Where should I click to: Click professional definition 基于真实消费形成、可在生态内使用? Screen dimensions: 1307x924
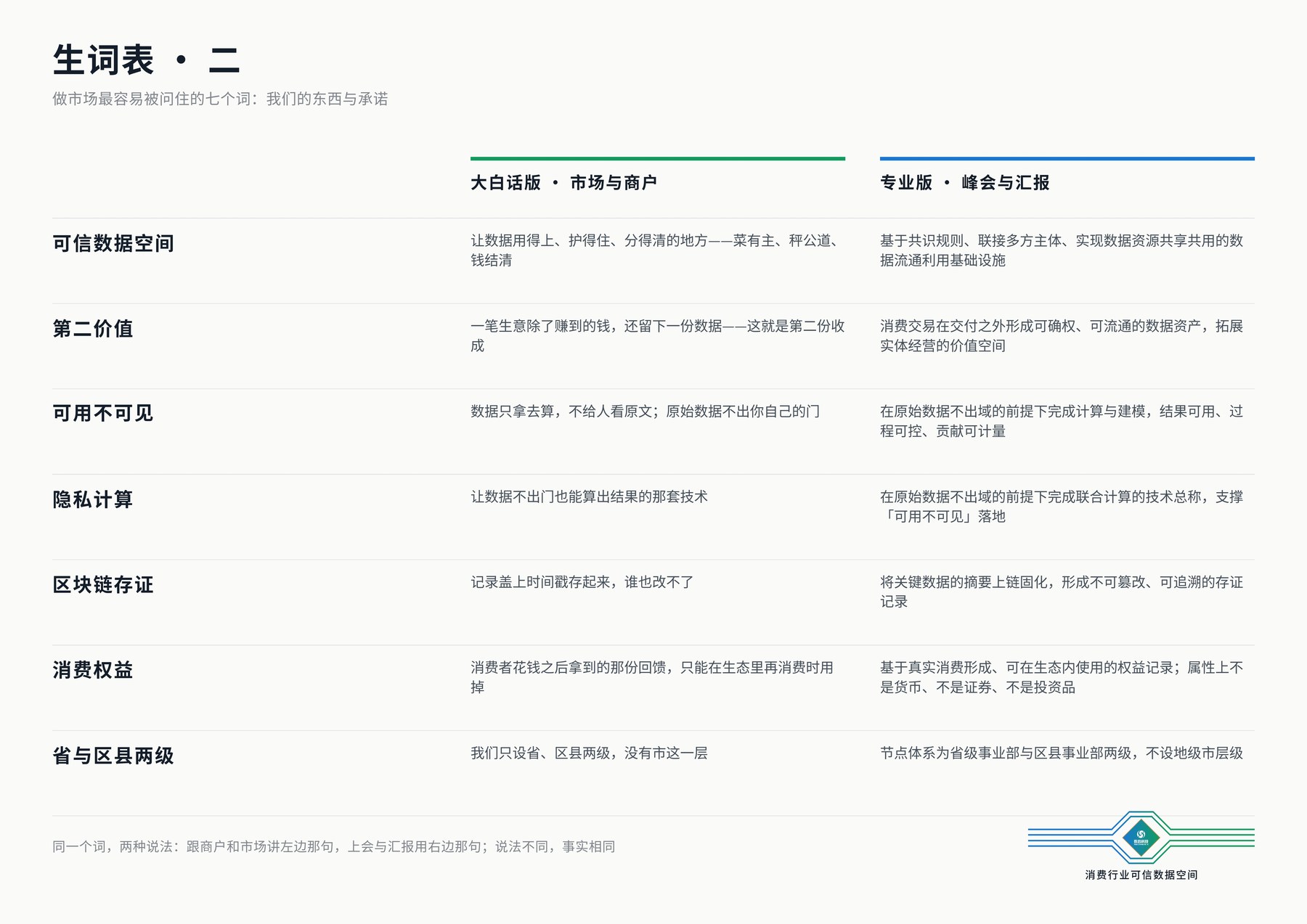1062,677
